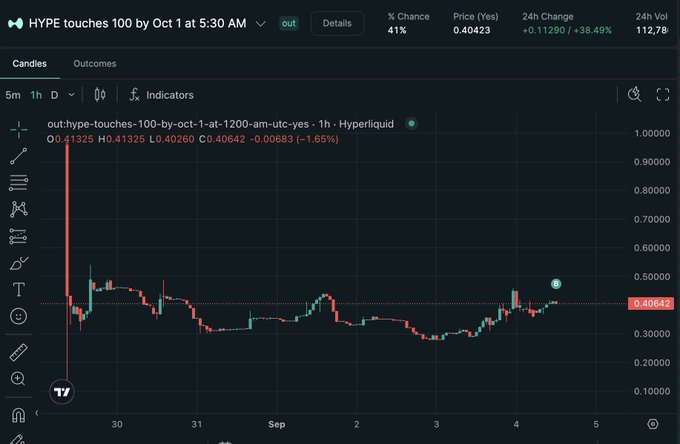The width and height of the screenshot is (680, 444).
Task: Click the Details button
Action: (337, 23)
